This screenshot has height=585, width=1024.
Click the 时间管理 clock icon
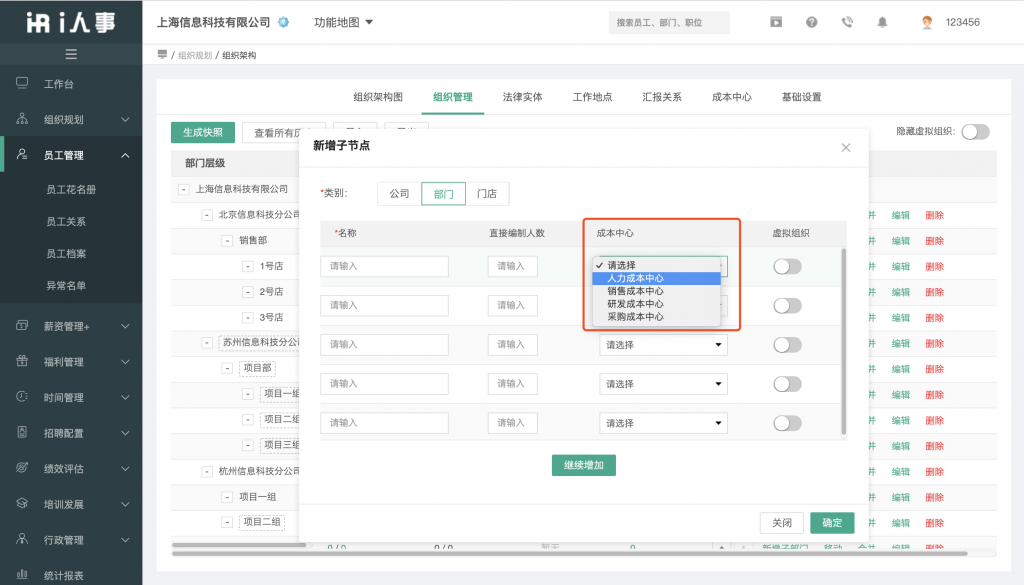22,396
